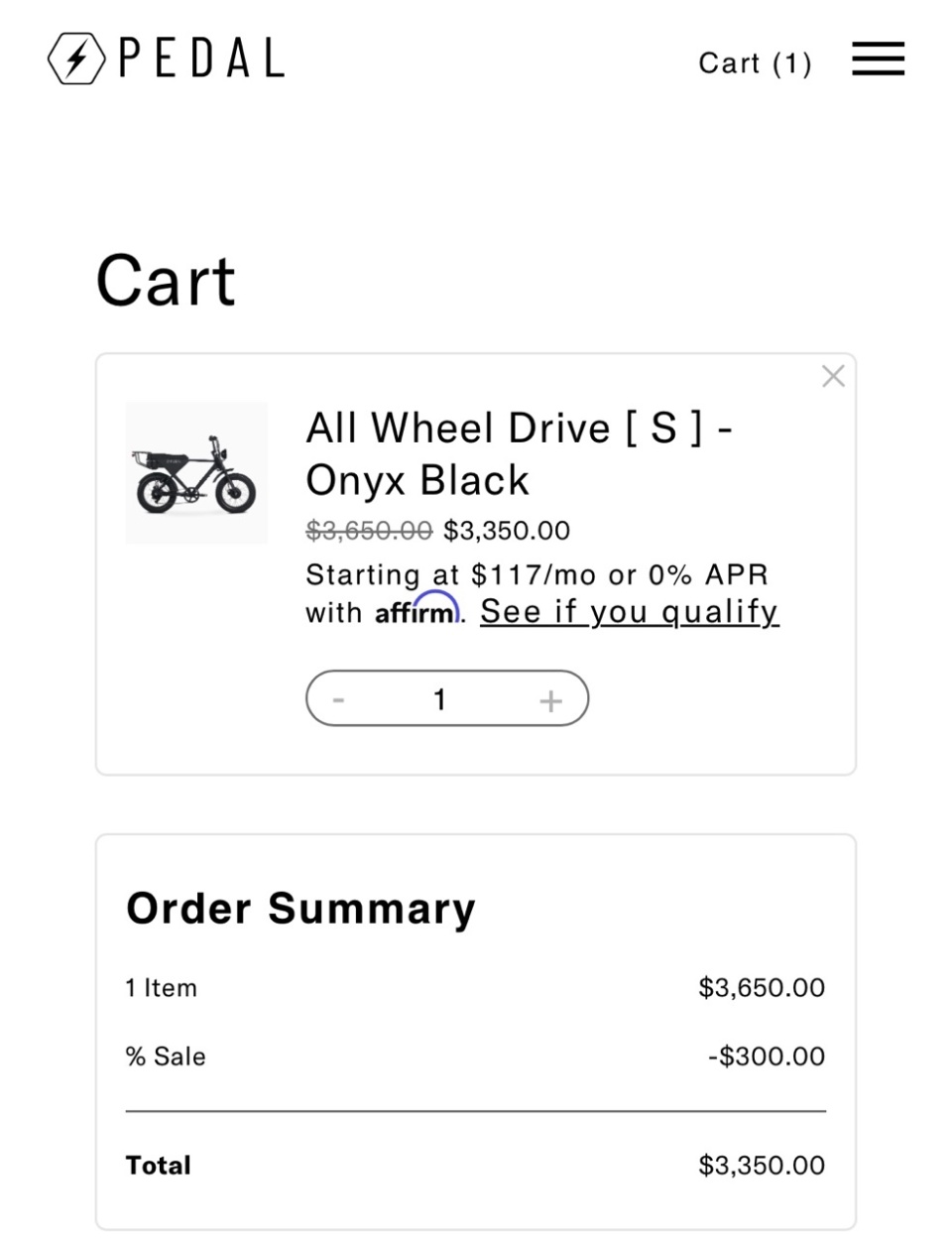Click the Starting at $117/mo financing text
This screenshot has height=1239, width=952.
coord(535,574)
